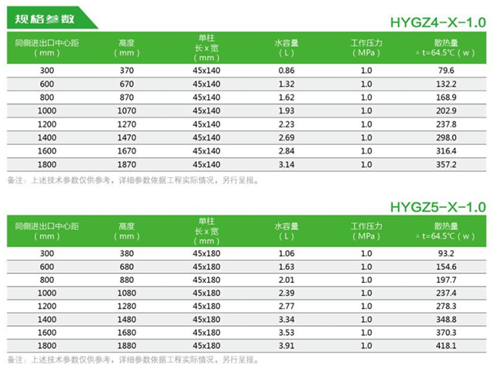Click heat output value 418.1
This screenshot has height=370, width=500.
(x=446, y=346)
